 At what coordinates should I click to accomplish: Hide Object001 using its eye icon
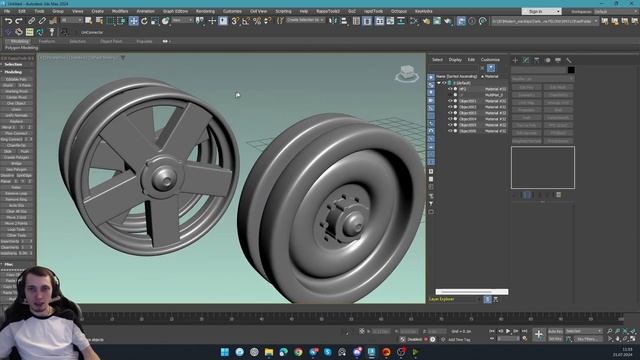450,101
